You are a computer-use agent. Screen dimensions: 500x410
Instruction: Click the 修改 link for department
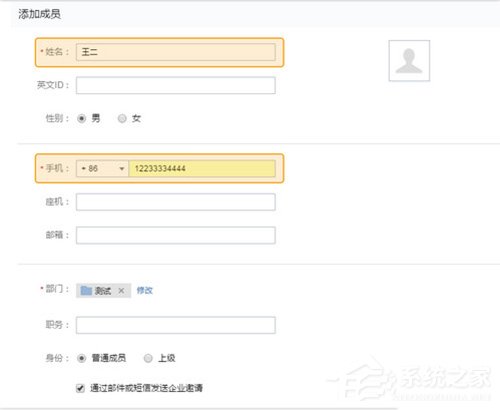tap(145, 290)
